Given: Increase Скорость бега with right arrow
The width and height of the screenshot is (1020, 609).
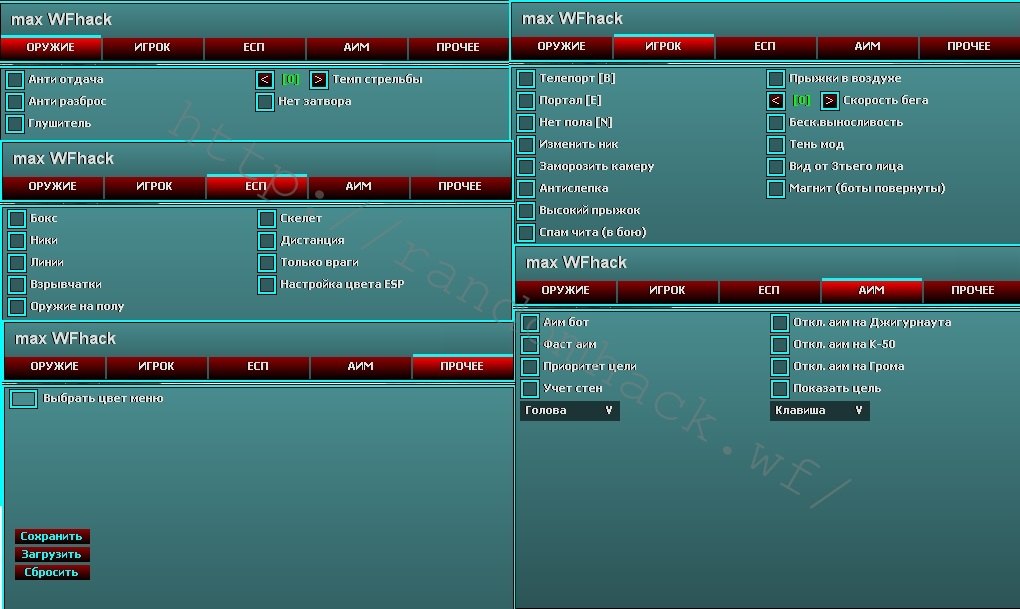Looking at the screenshot, I should point(829,100).
